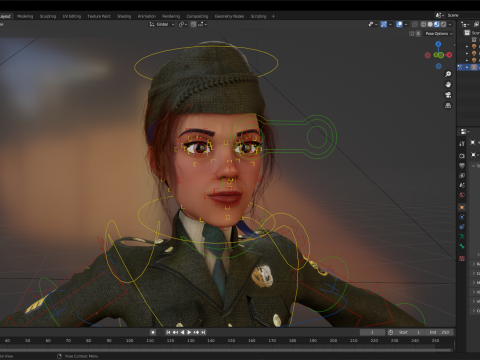Jump to the previous keyframe
The height and width of the screenshot is (360, 480).
pyautogui.click(x=175, y=332)
